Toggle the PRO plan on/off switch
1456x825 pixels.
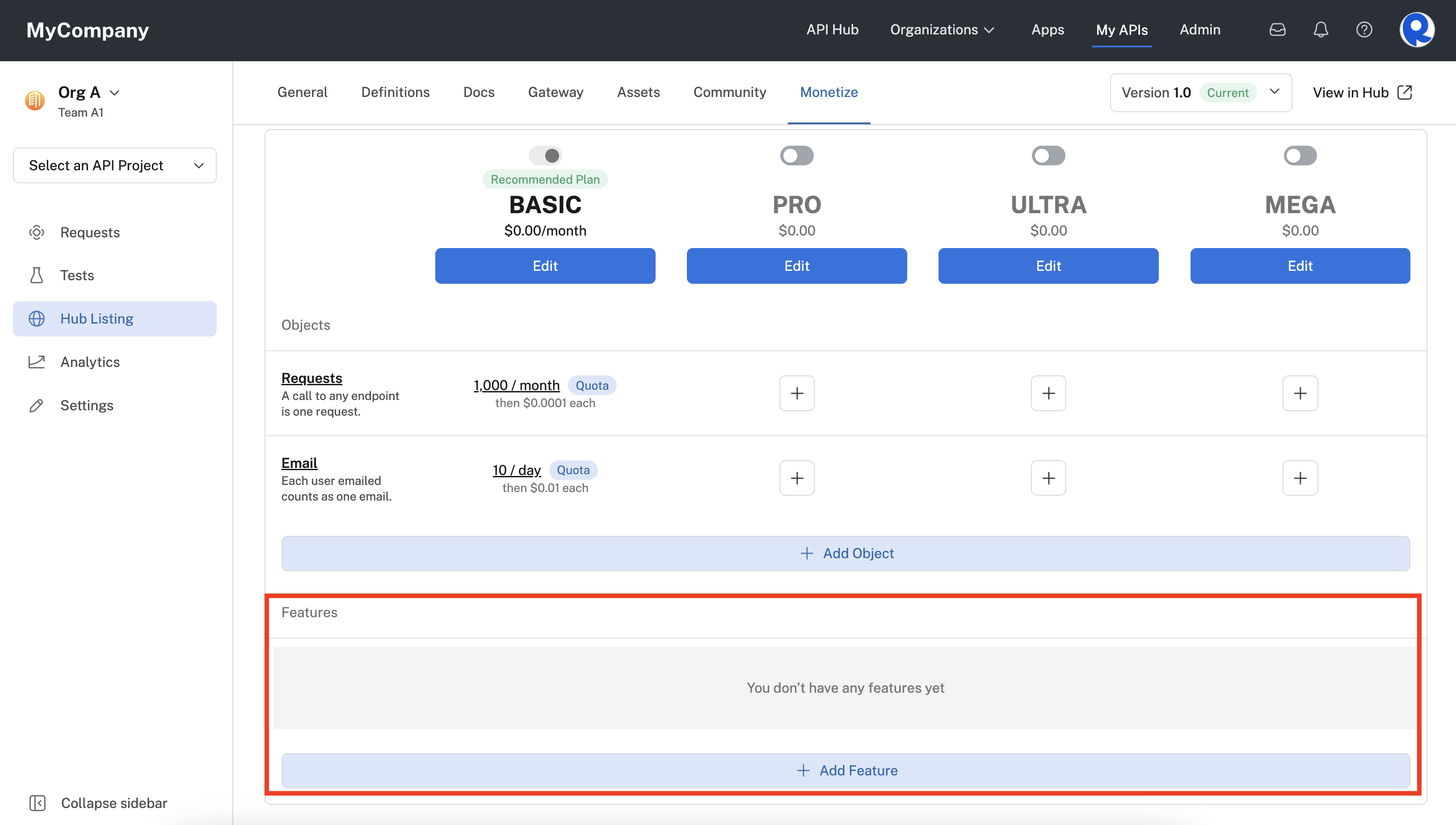(x=797, y=155)
